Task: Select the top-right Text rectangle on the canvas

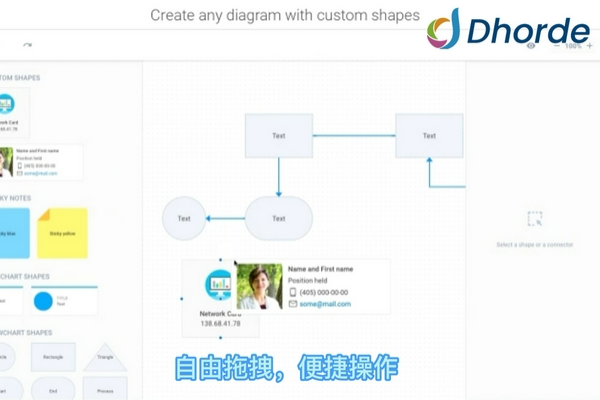Action: click(x=429, y=136)
